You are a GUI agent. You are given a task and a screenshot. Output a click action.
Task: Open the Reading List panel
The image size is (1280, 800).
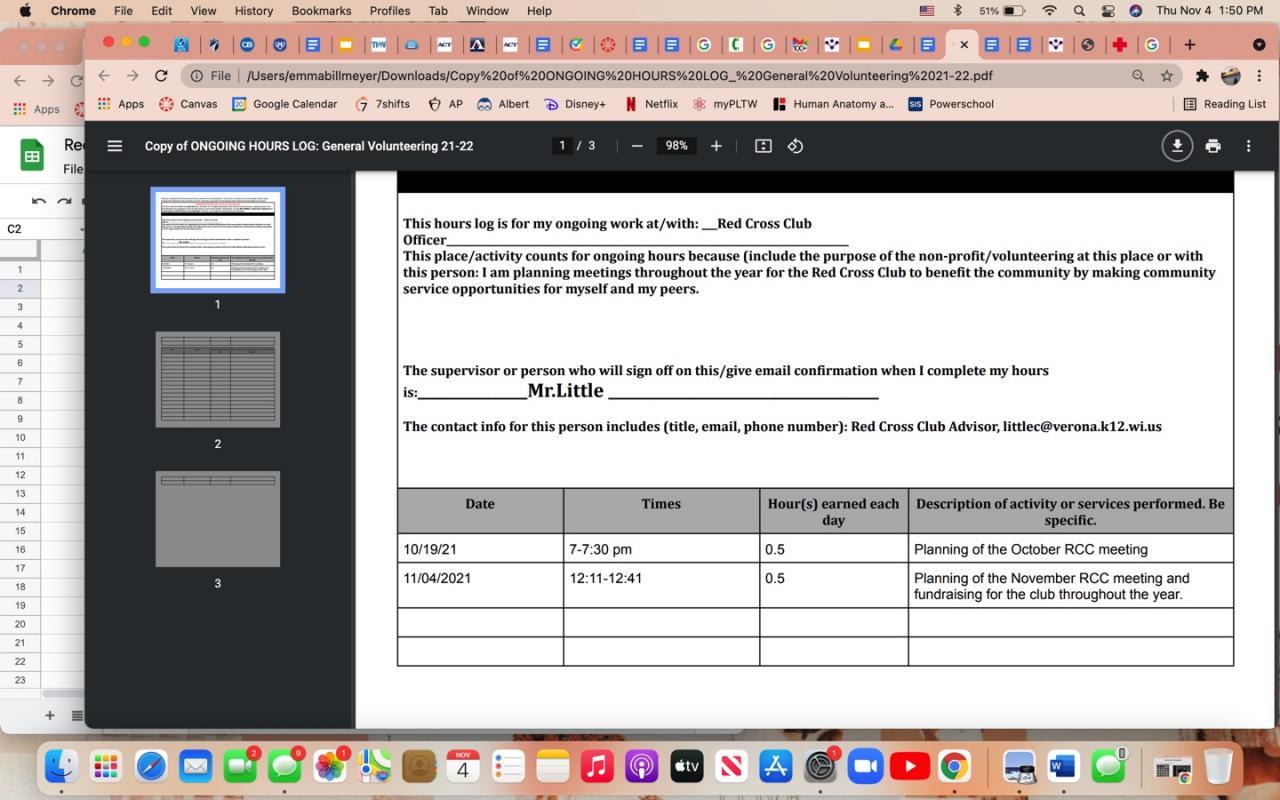point(1224,104)
